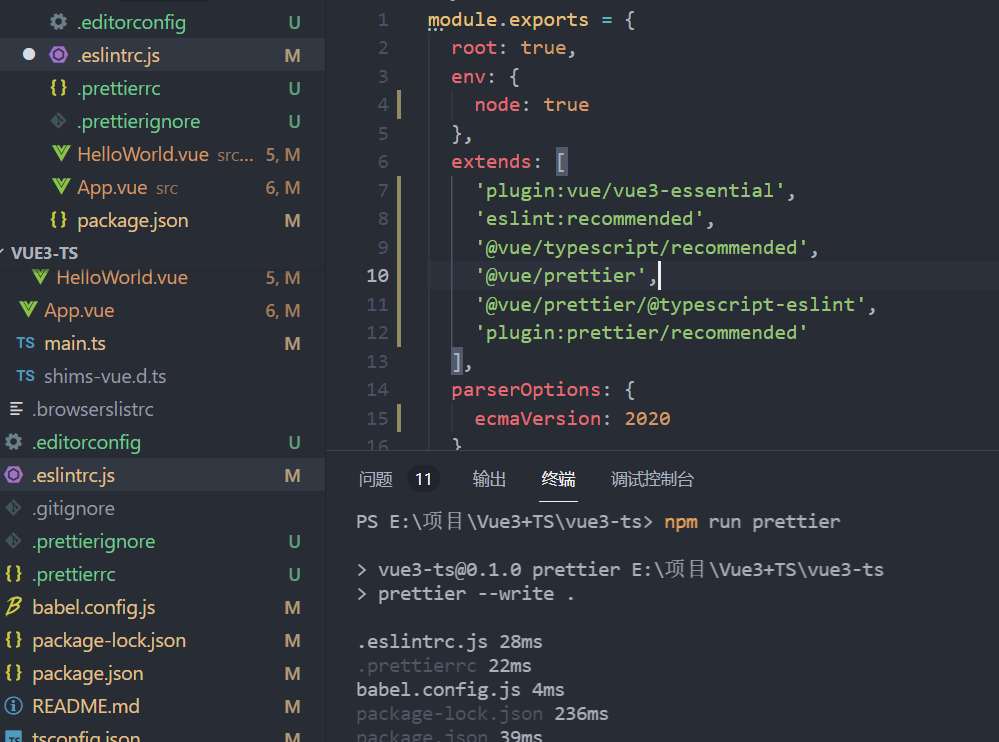Click Vue icon of App.vue src entry

pos(61,187)
